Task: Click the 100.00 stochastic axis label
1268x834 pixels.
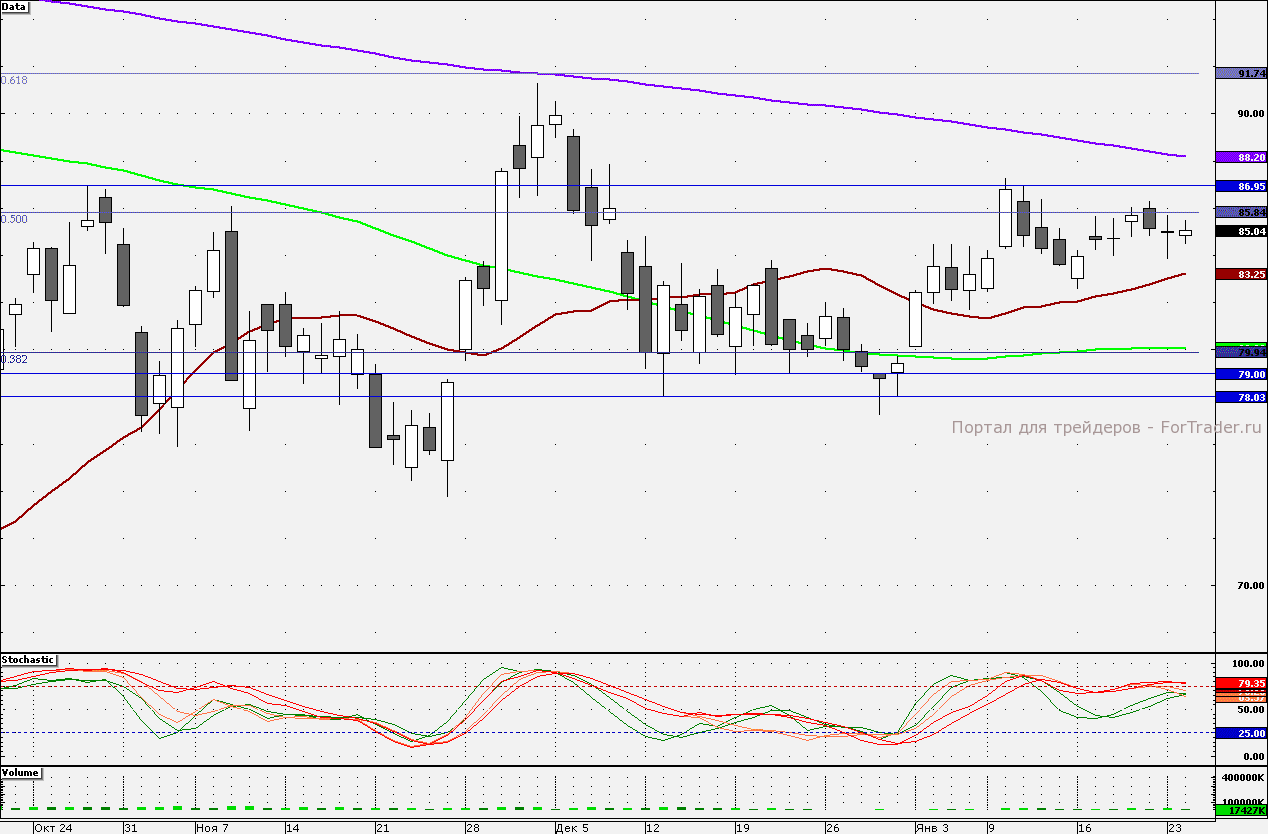Action: point(1249,664)
